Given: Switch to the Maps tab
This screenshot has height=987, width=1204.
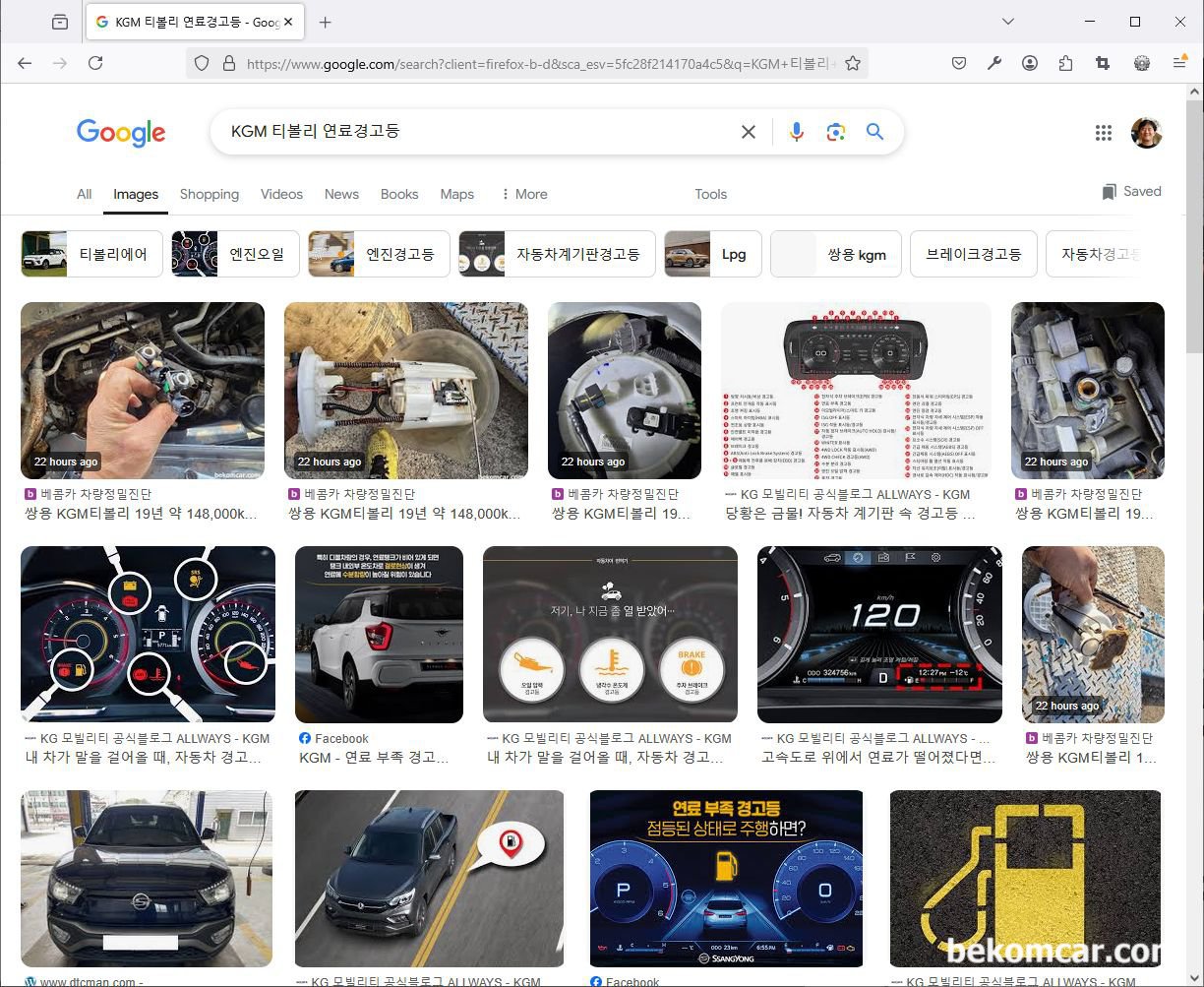Looking at the screenshot, I should point(457,194).
